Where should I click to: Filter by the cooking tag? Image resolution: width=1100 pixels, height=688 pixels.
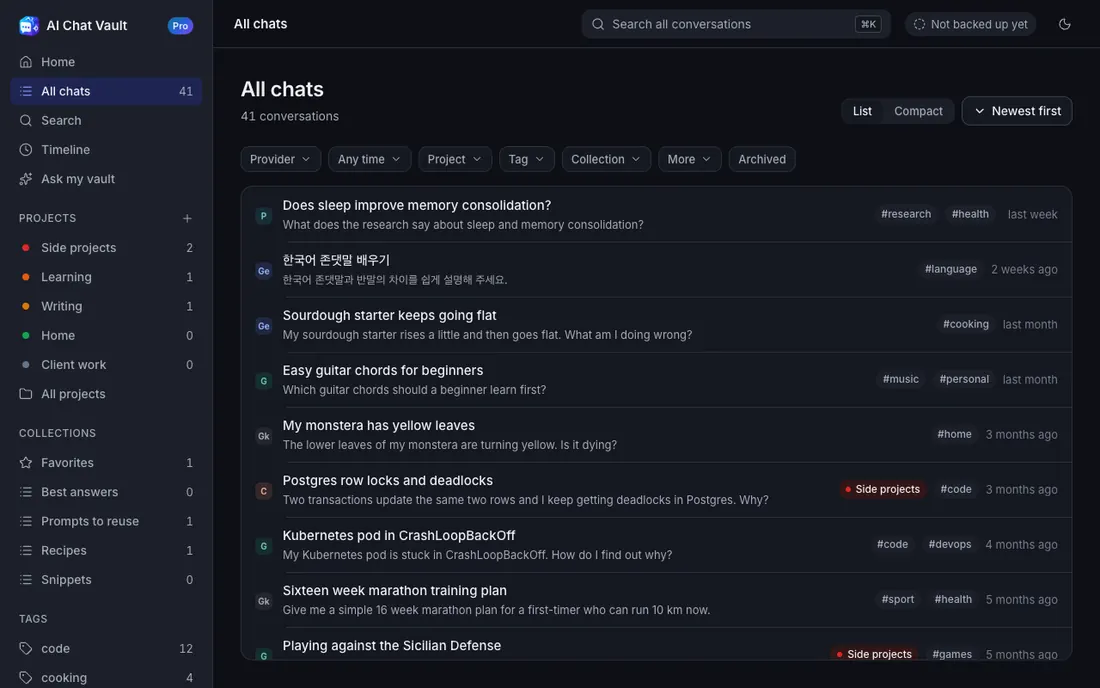click(x=106, y=677)
